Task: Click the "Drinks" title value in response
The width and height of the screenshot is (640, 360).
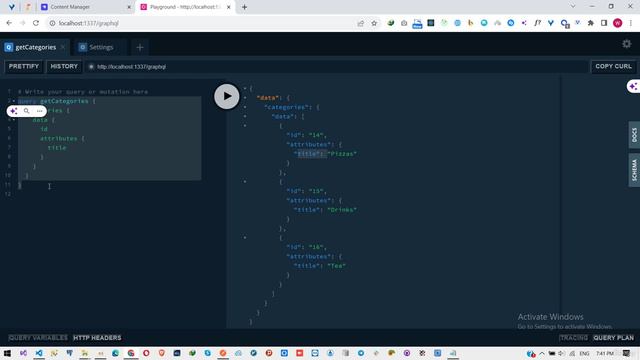Action: pos(342,210)
